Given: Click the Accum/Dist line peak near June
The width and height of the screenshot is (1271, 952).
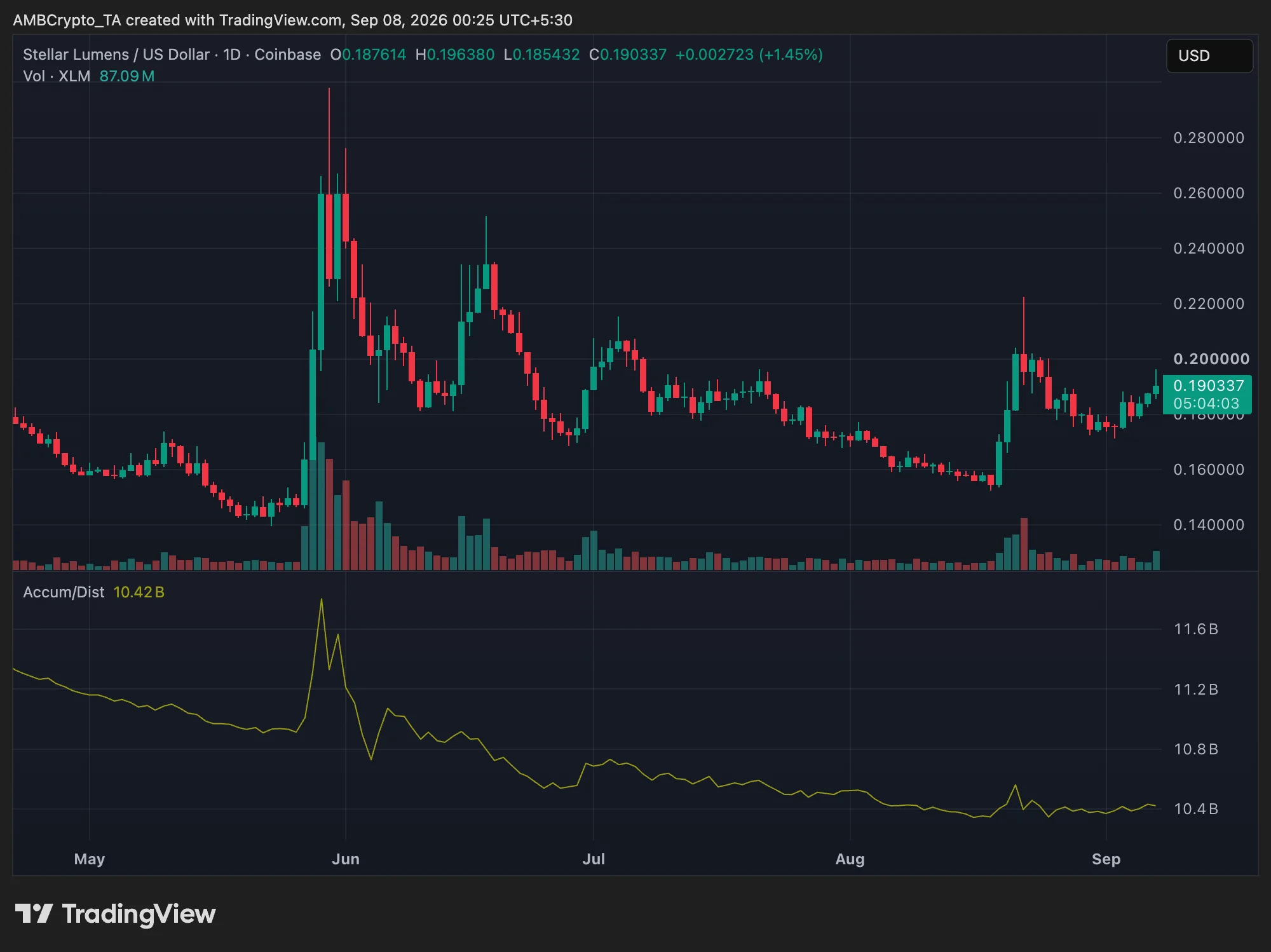Looking at the screenshot, I should point(322,599).
